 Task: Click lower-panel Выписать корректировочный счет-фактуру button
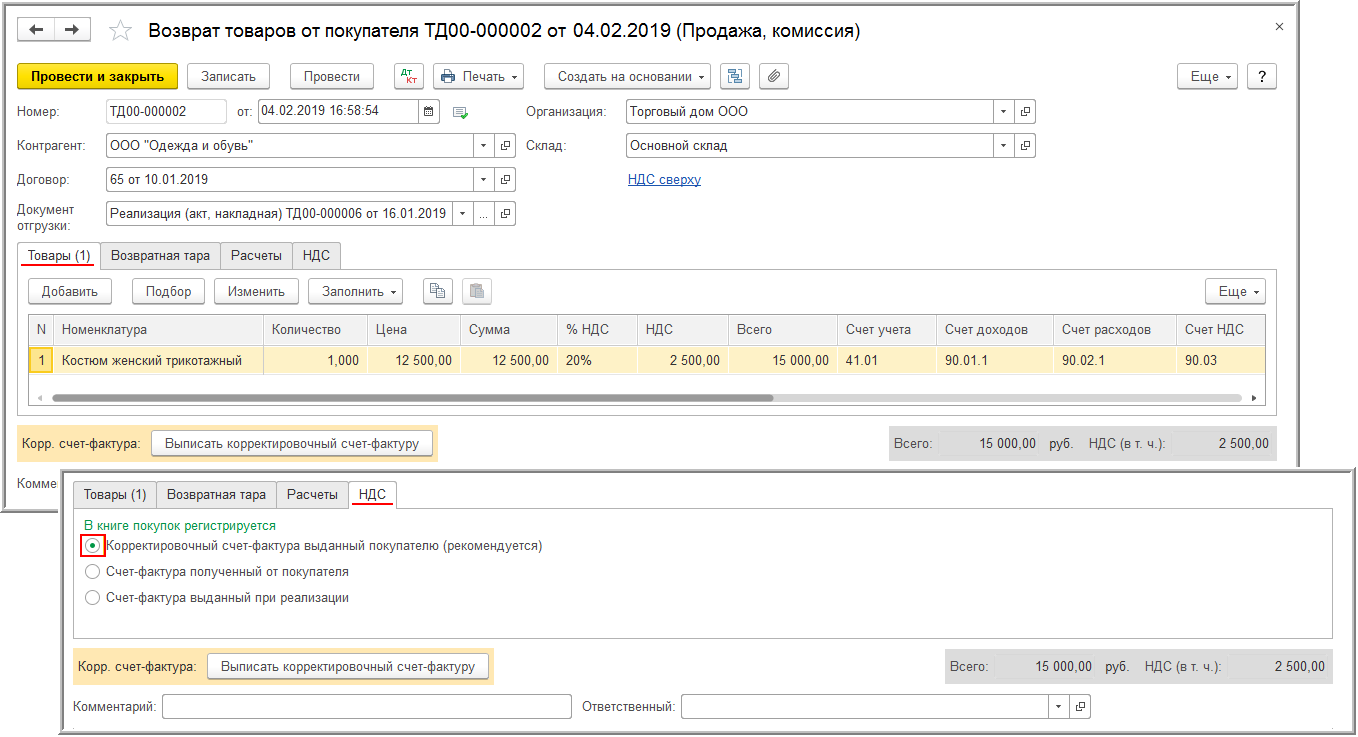[x=348, y=666]
